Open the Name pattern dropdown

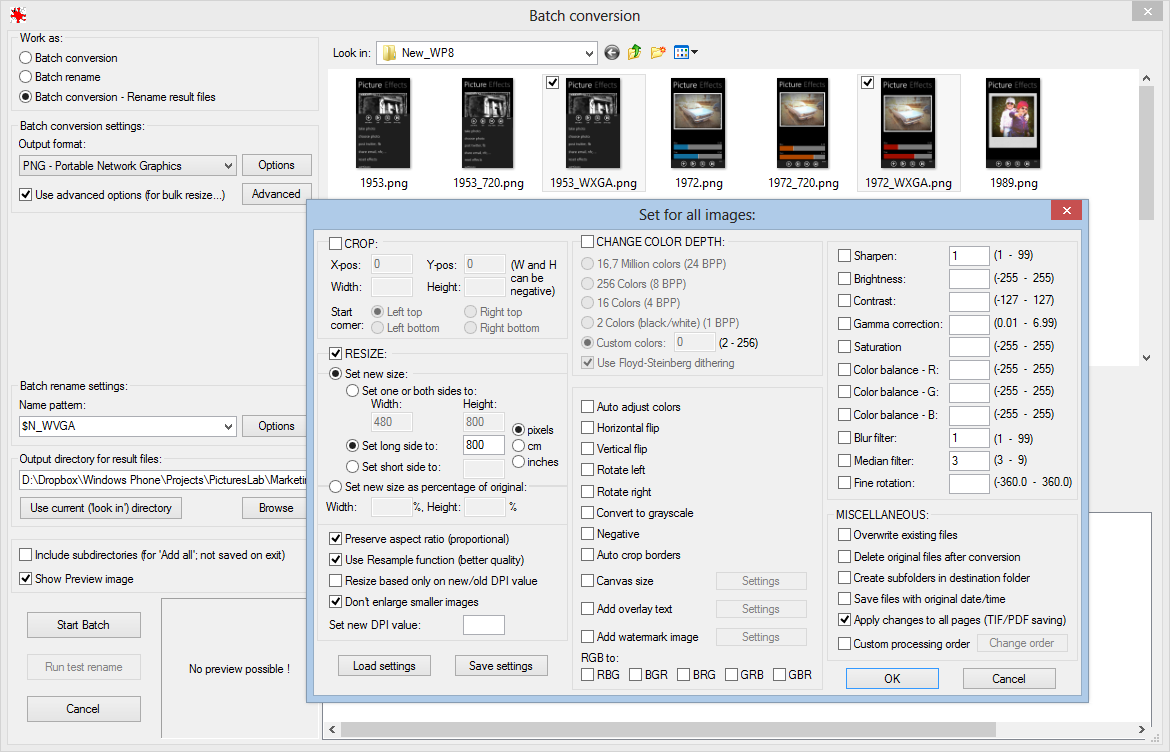click(x=227, y=425)
